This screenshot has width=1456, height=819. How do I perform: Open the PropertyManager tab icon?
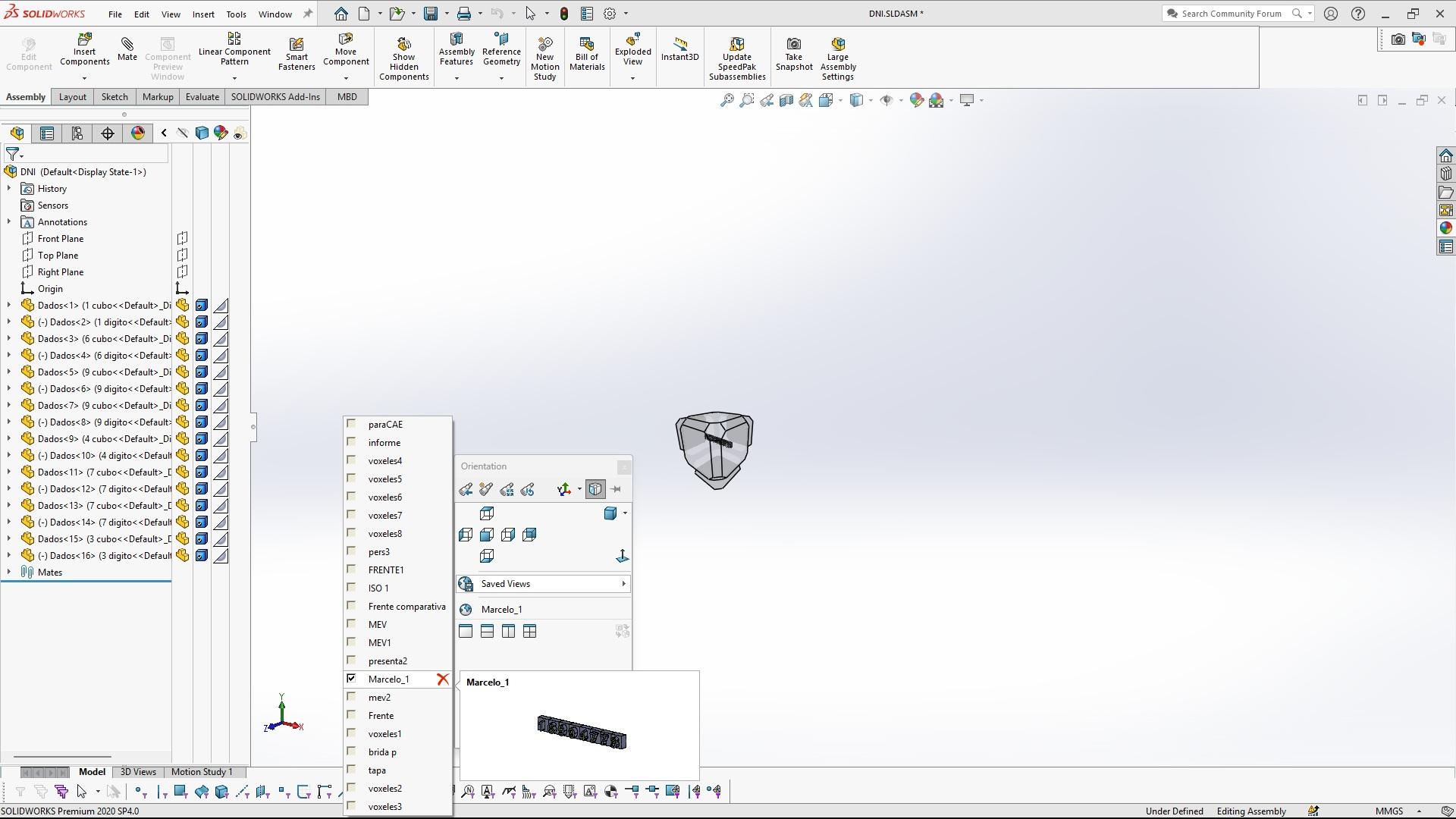(47, 133)
